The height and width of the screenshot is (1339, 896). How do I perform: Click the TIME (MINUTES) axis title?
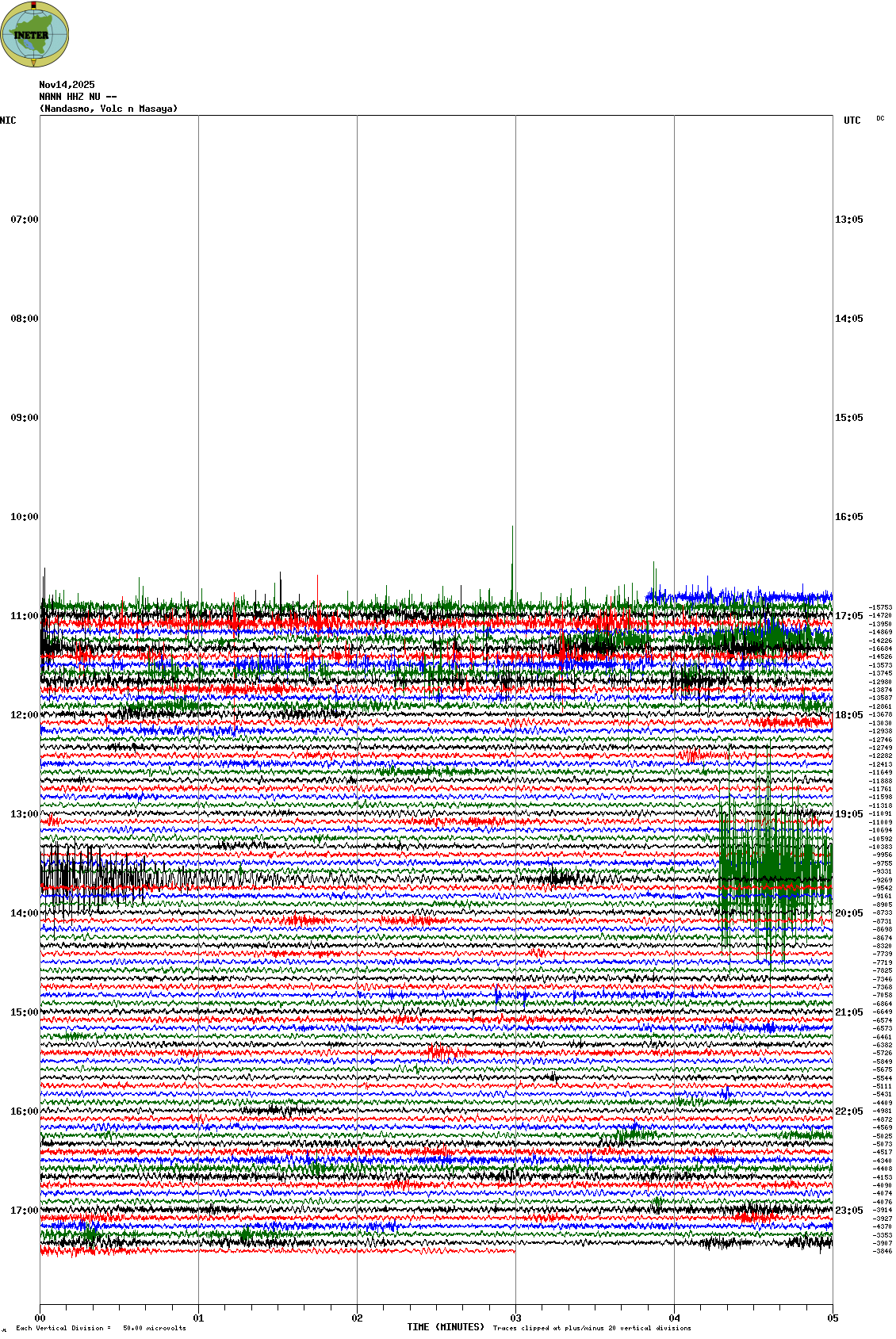(x=446, y=1327)
